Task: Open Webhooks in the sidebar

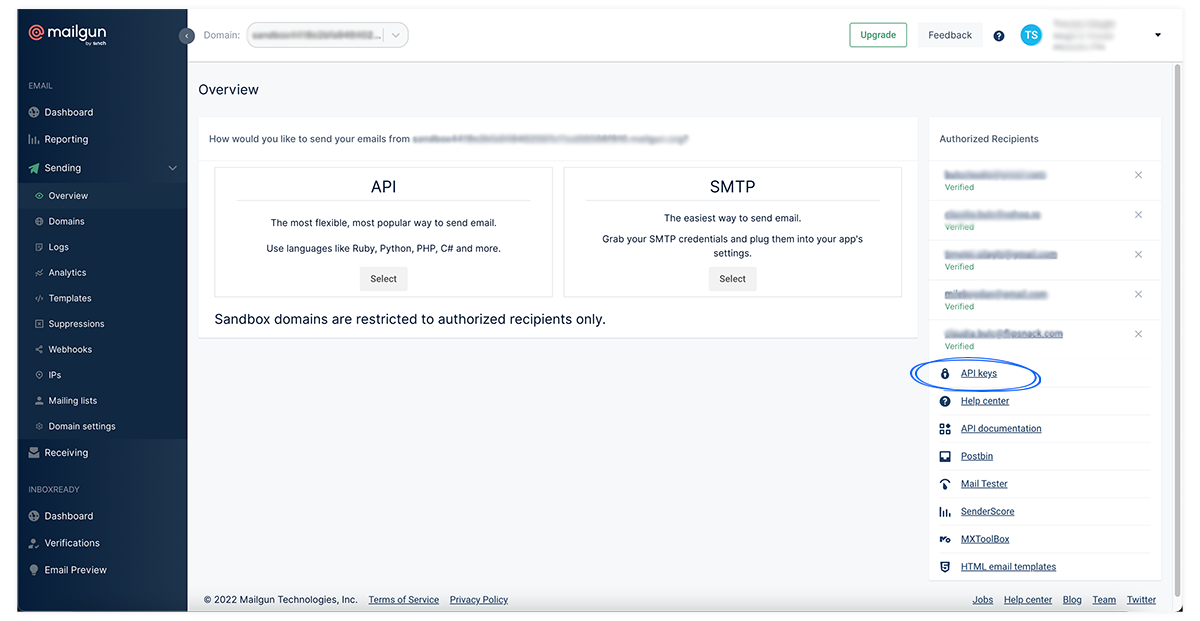Action: [x=70, y=349]
